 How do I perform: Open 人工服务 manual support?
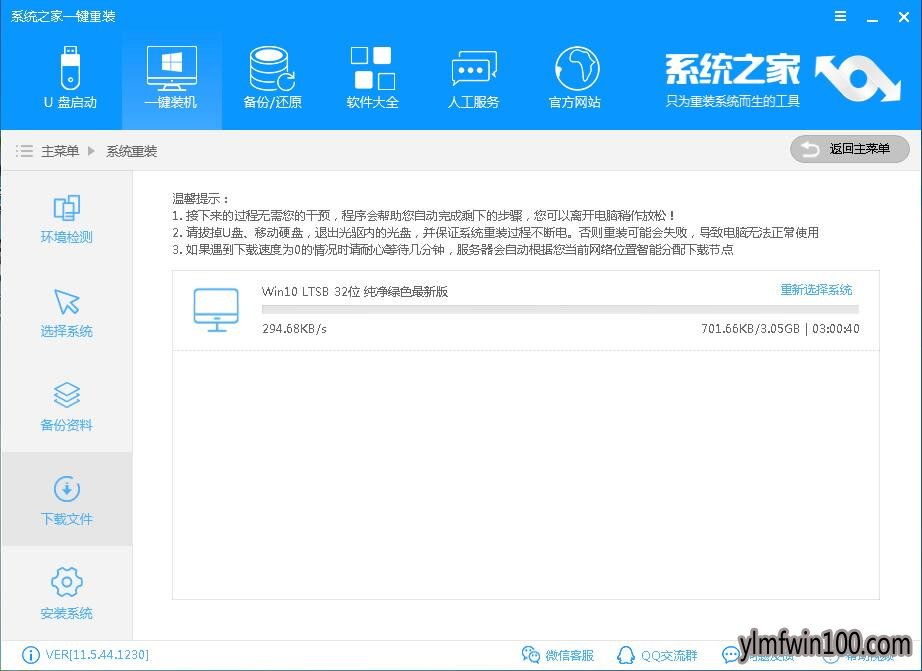(473, 78)
